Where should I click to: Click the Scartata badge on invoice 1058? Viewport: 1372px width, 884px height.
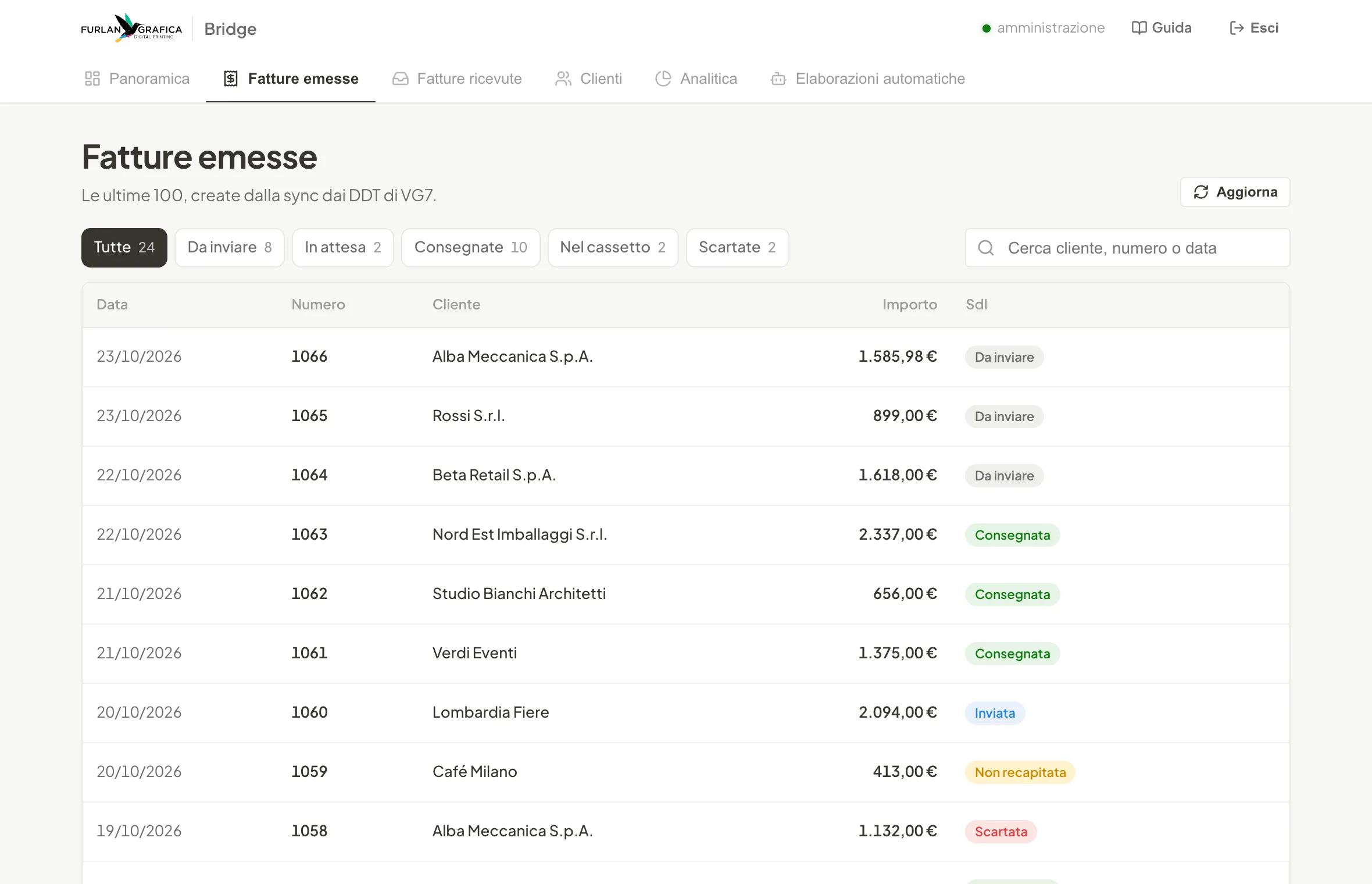(1001, 832)
